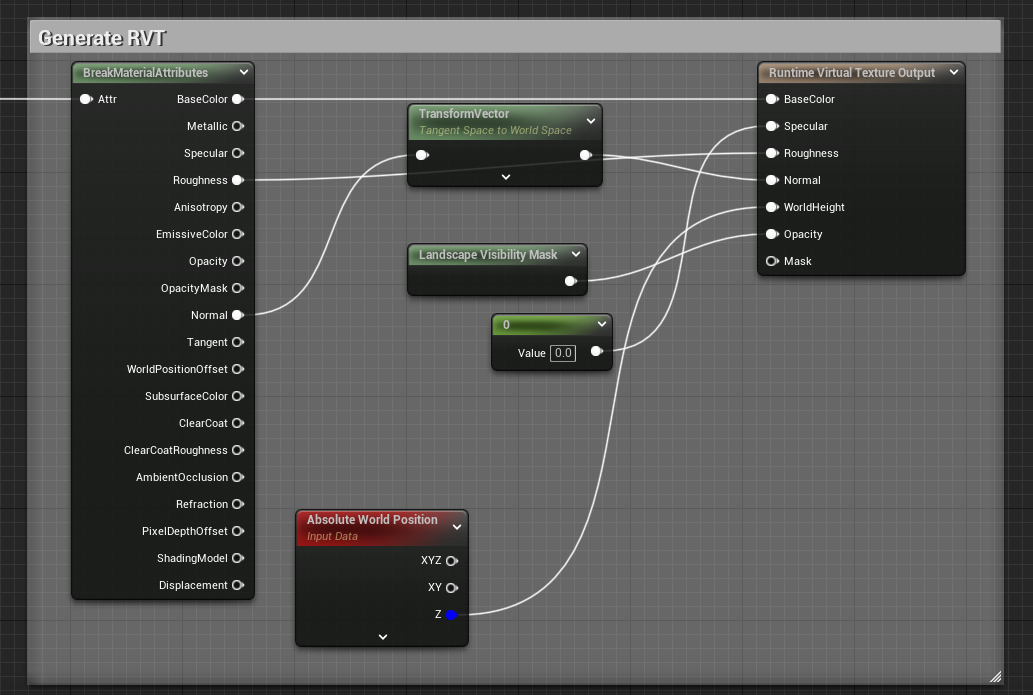Viewport: 1033px width, 695px height.
Task: Click the TransformVector input pin
Action: coord(422,155)
